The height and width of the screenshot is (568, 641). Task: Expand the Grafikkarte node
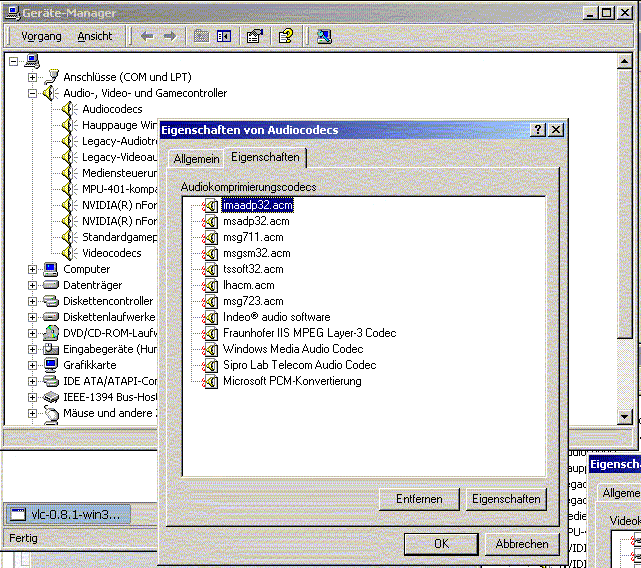click(x=32, y=365)
